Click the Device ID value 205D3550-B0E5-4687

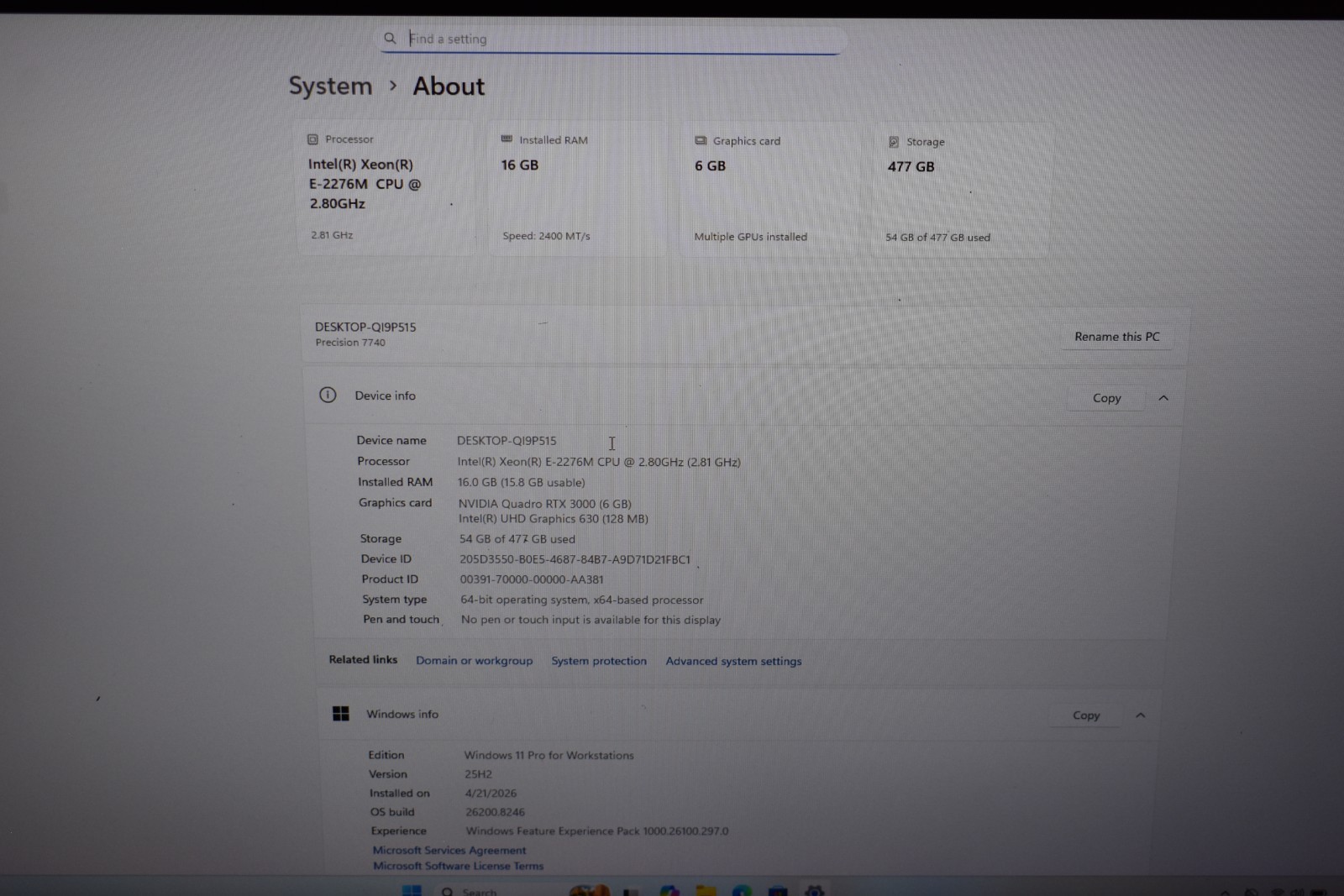click(x=575, y=559)
